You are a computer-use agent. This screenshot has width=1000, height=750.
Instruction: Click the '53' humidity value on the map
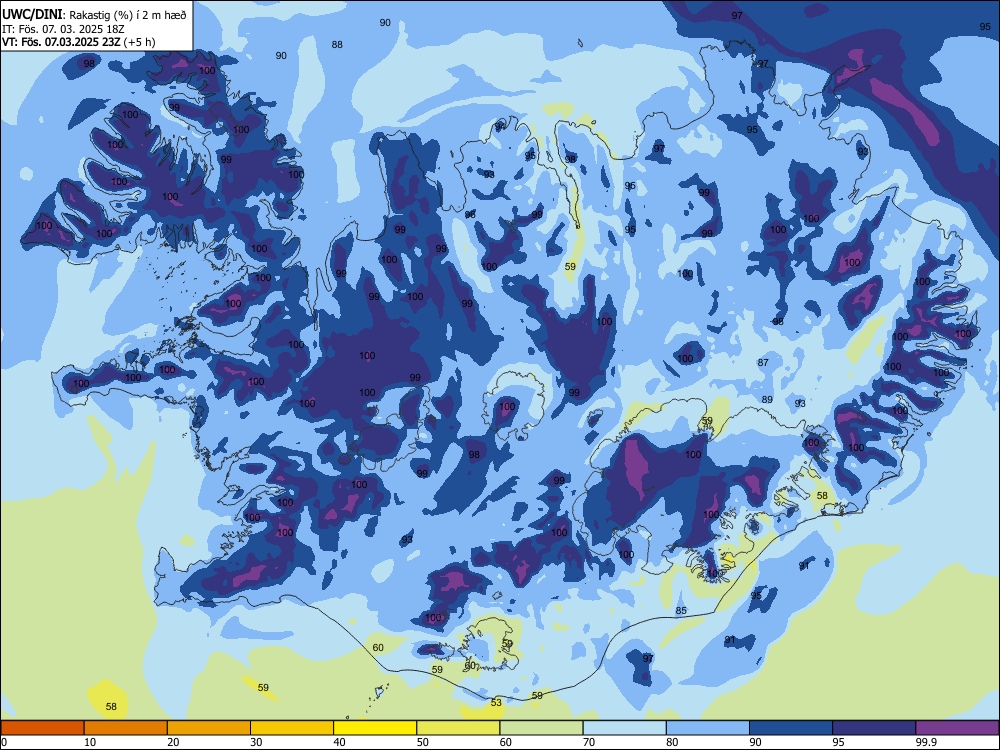pos(496,702)
